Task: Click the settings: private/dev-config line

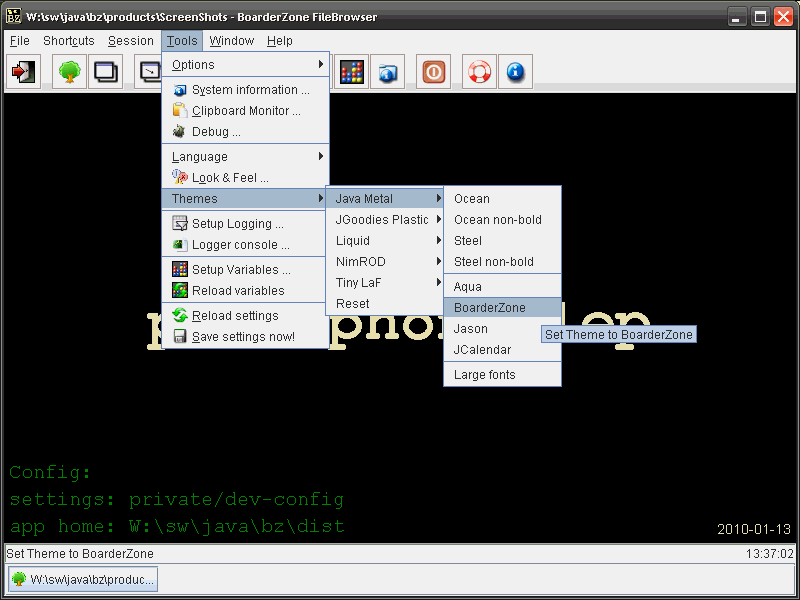Action: tap(177, 499)
